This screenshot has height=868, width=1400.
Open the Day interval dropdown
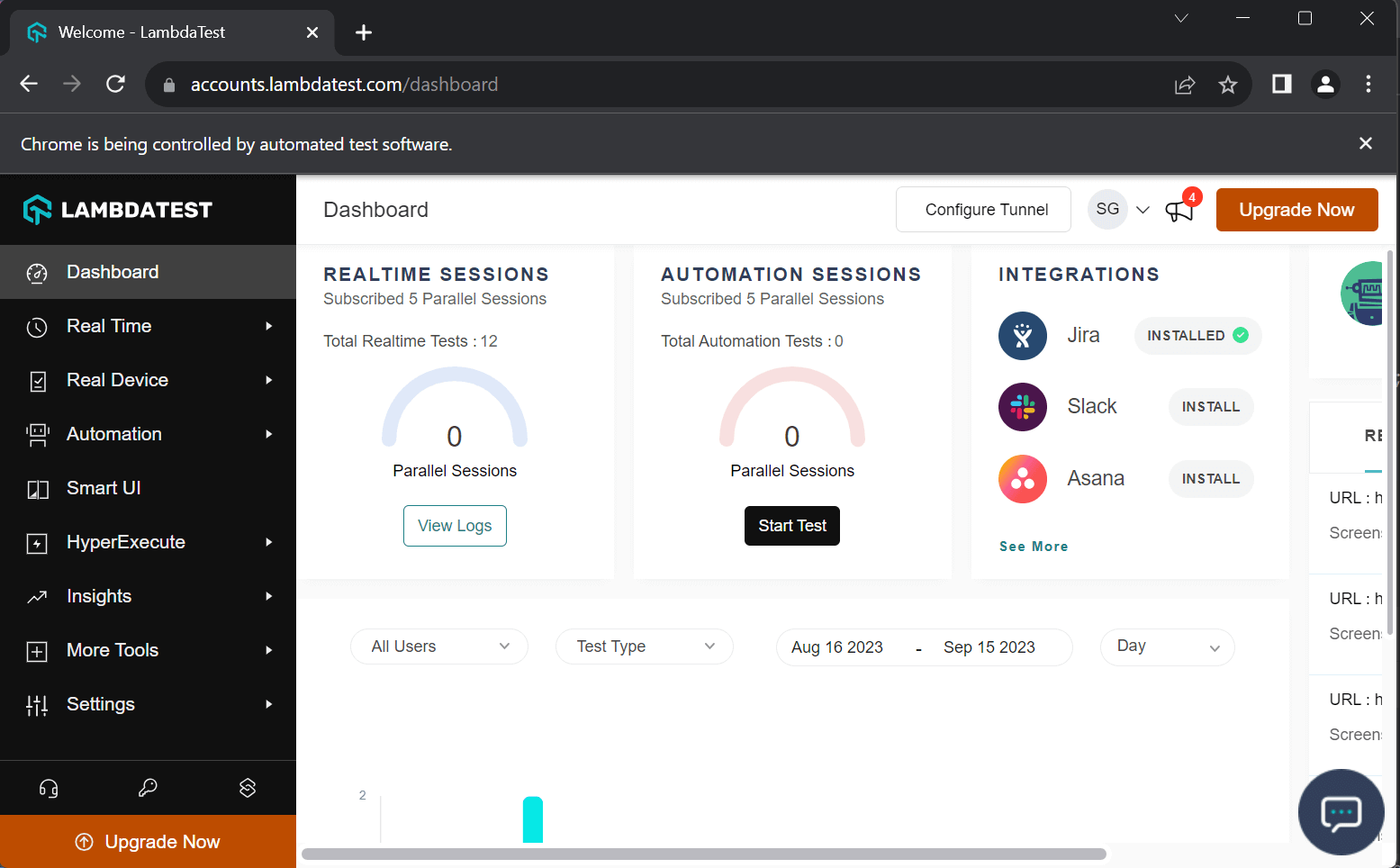point(1167,646)
